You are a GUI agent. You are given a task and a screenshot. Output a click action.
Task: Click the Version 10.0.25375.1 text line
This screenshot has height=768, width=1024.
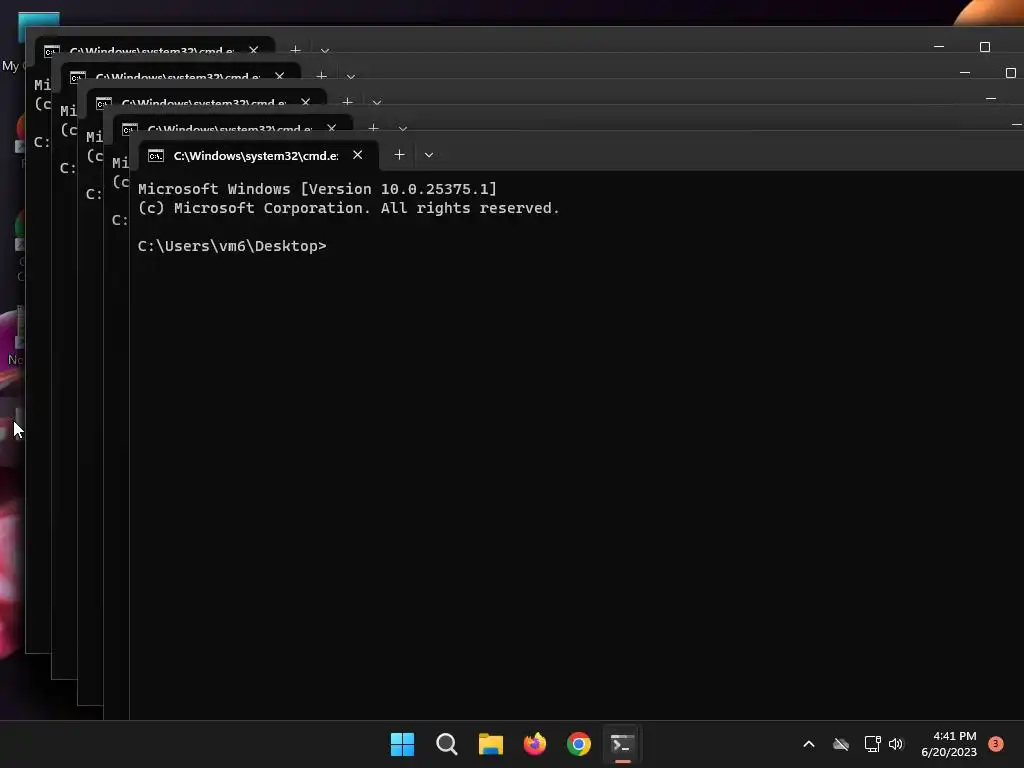point(317,189)
